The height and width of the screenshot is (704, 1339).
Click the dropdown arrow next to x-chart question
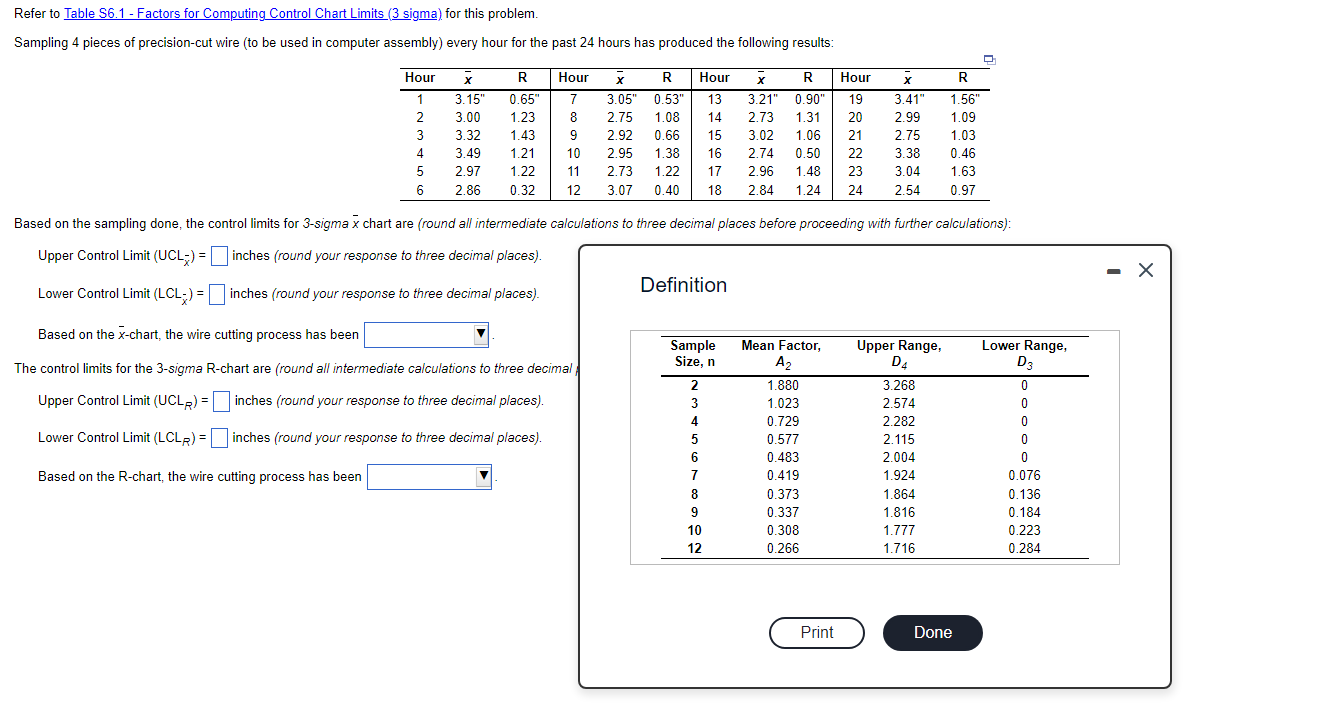coord(480,334)
